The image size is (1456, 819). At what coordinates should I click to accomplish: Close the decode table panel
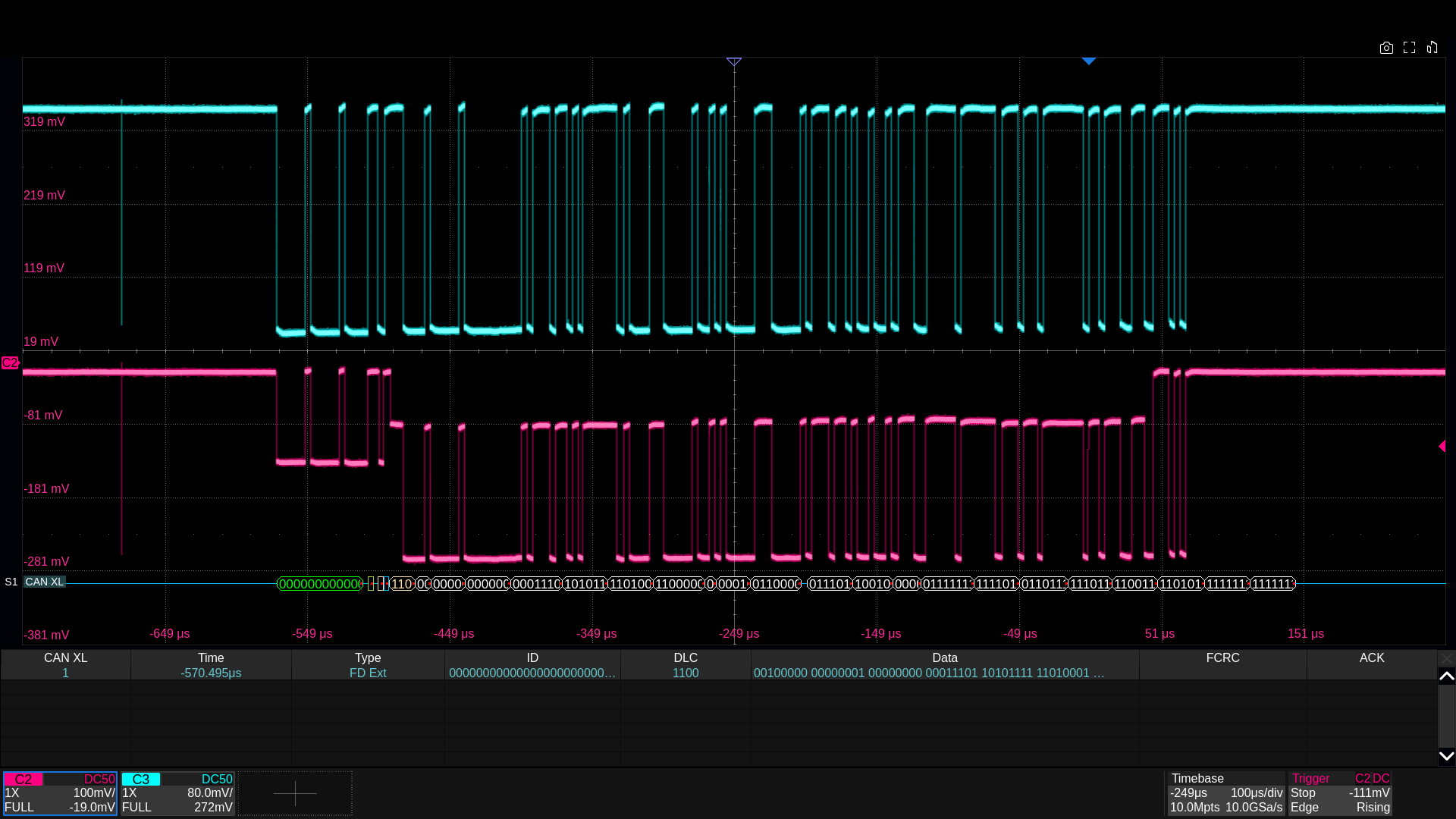click(1446, 658)
